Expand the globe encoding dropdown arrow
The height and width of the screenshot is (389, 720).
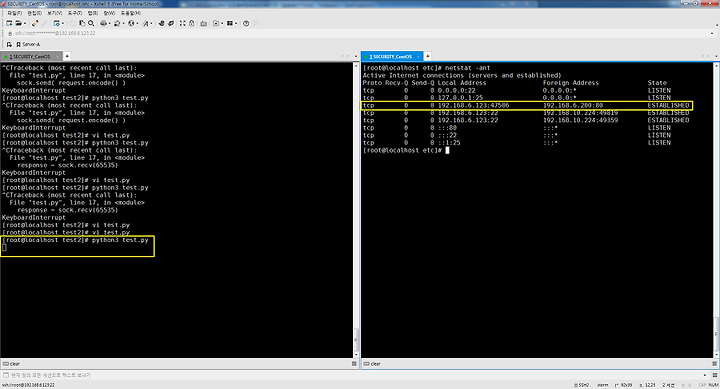(x=137, y=23)
